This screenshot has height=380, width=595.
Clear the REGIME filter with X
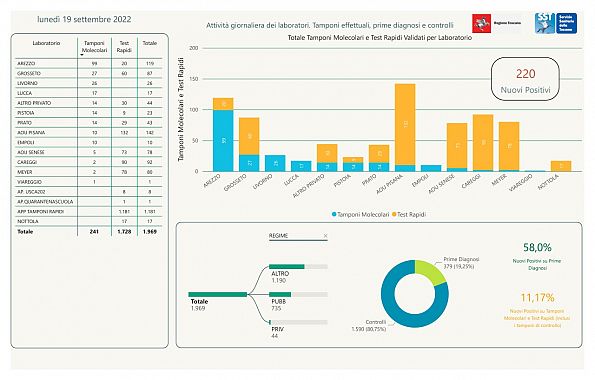(x=325, y=236)
